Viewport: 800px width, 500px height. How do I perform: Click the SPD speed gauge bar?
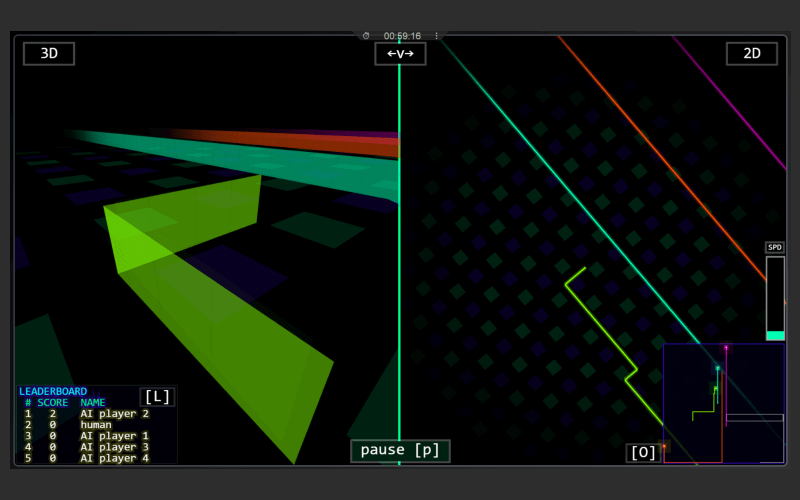pyautogui.click(x=775, y=298)
